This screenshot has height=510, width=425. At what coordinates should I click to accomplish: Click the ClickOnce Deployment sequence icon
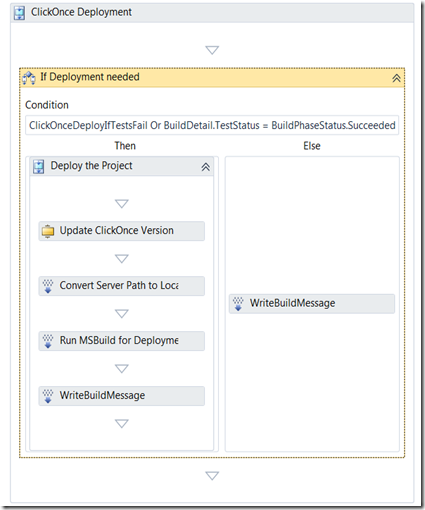pos(19,13)
